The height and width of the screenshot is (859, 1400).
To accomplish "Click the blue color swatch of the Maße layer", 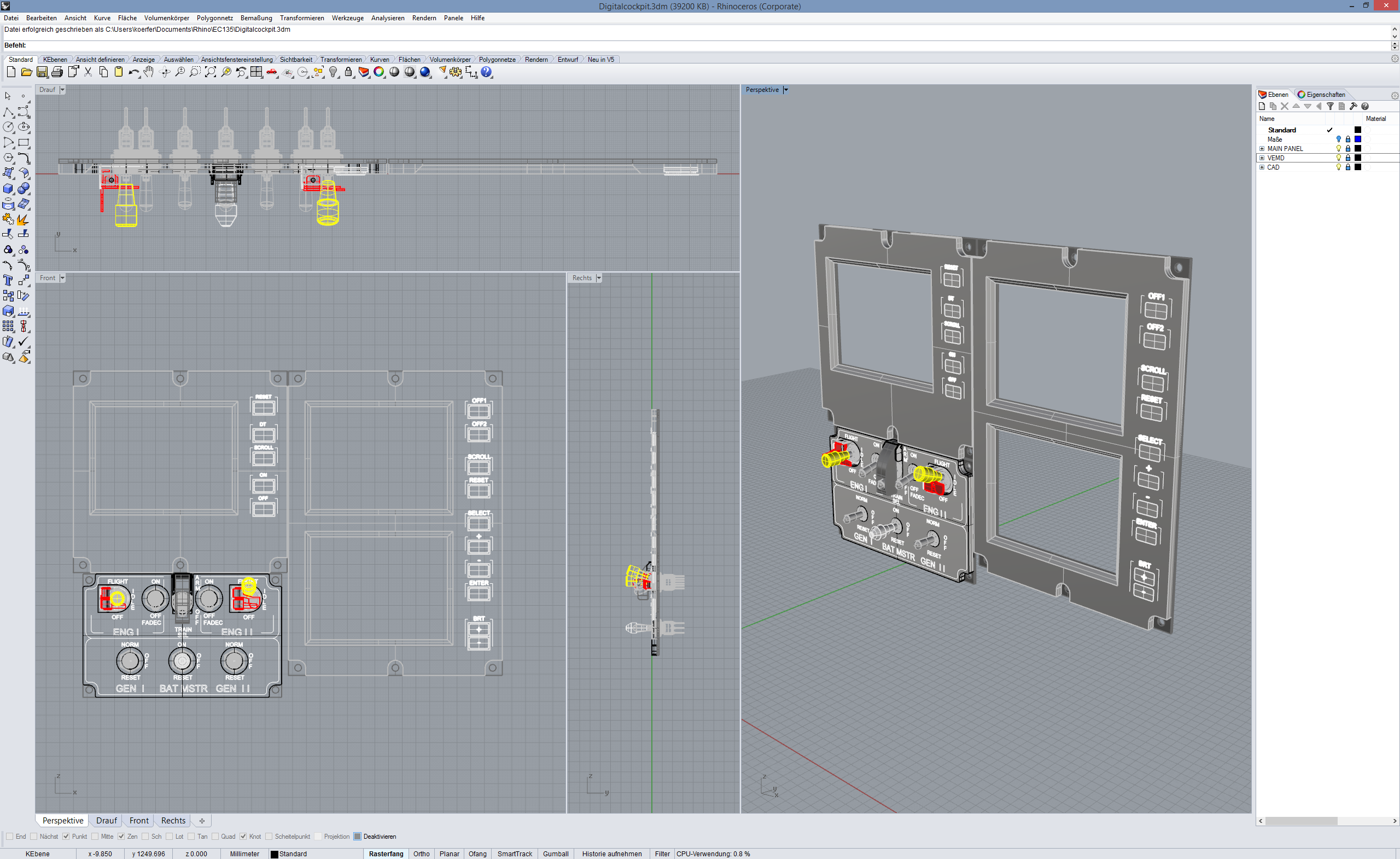I will [x=1358, y=140].
